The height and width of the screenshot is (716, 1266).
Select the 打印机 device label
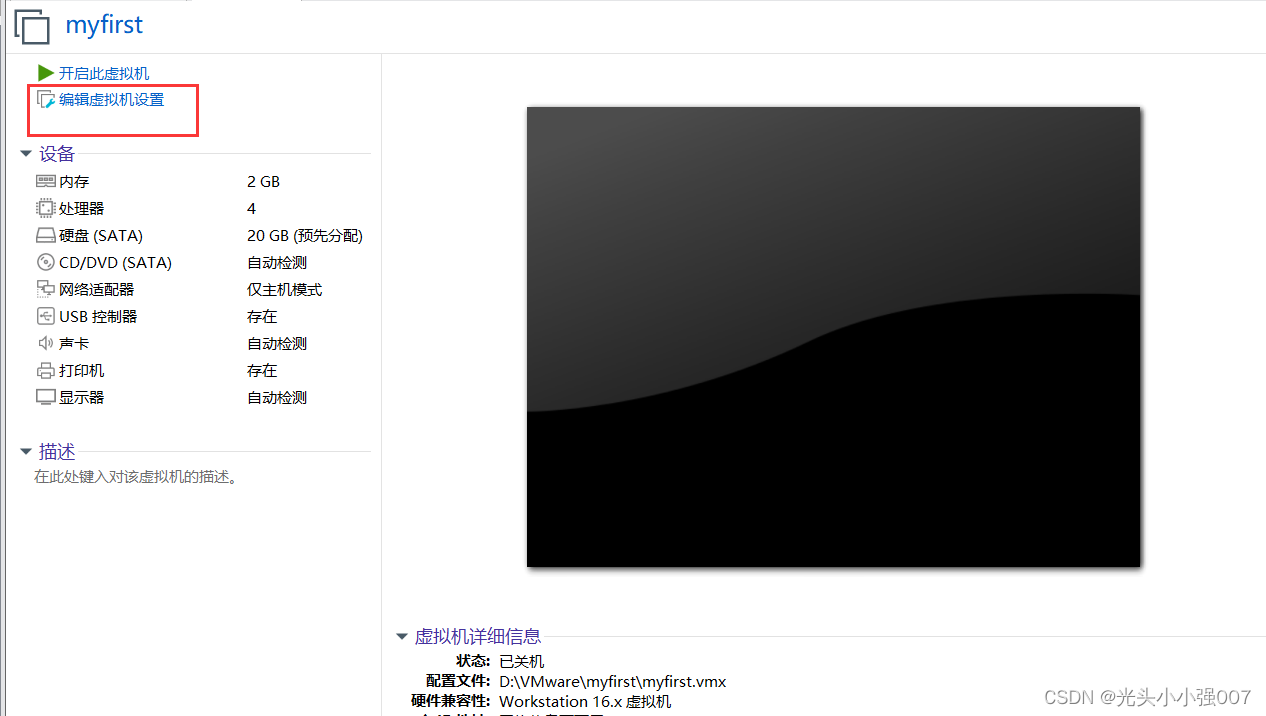[82, 370]
